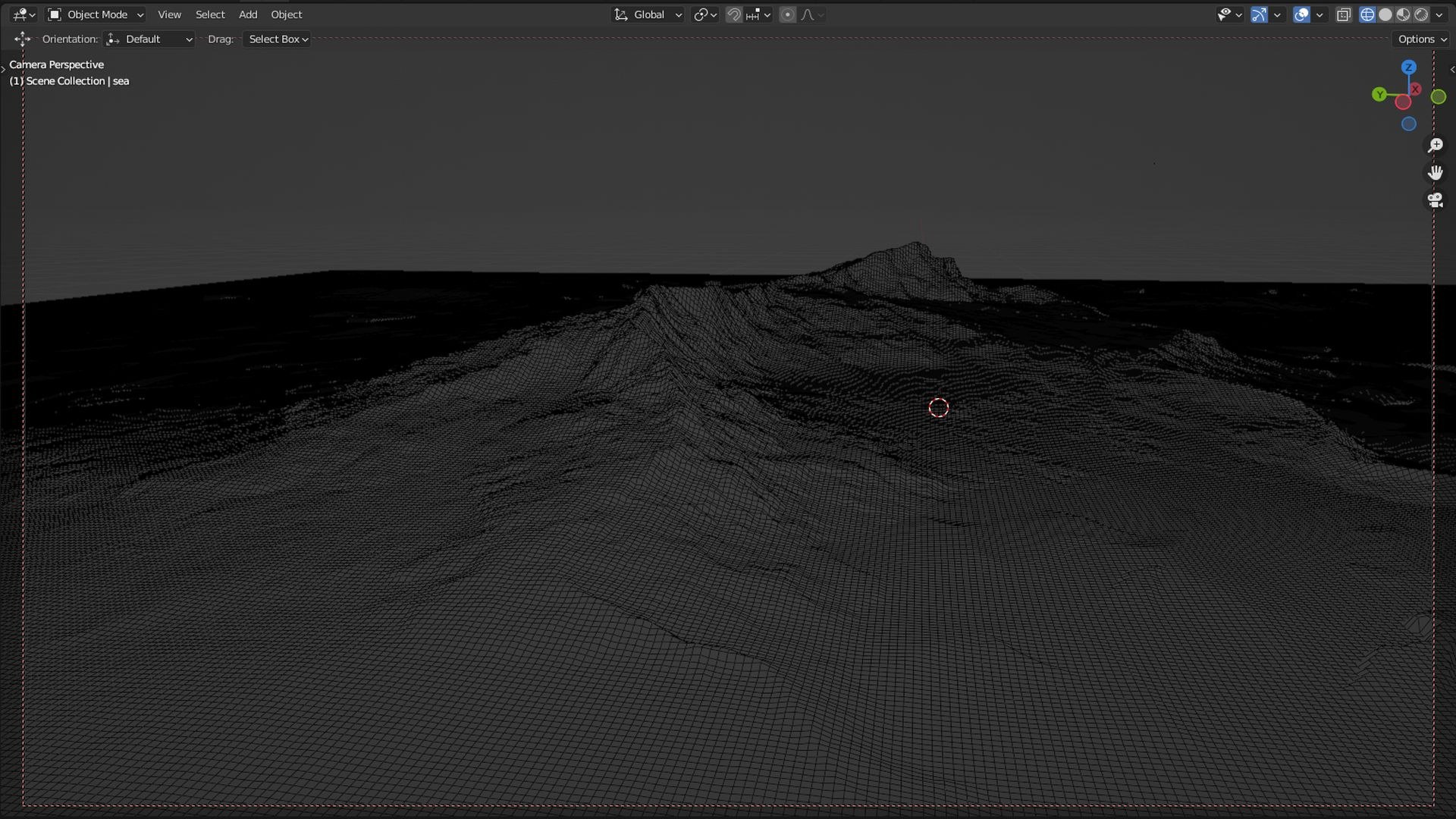This screenshot has width=1456, height=819.
Task: Expand the Orientation Default dropdown
Action: 149,39
